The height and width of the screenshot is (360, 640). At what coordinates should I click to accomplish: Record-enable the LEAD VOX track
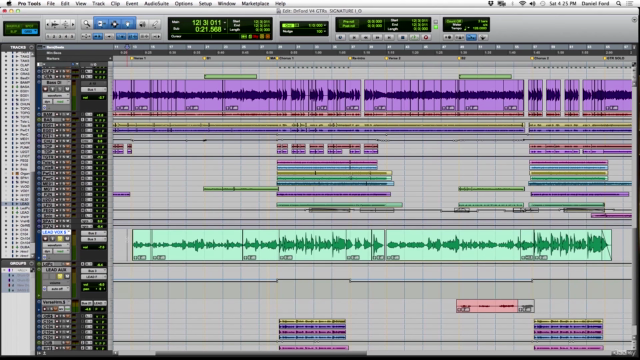(x=45, y=239)
